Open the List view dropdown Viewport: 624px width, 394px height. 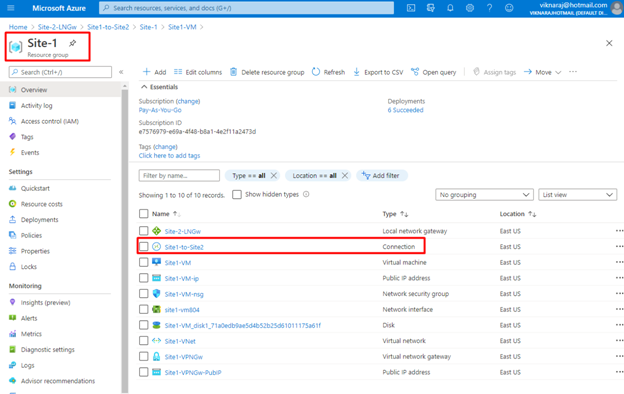click(577, 195)
